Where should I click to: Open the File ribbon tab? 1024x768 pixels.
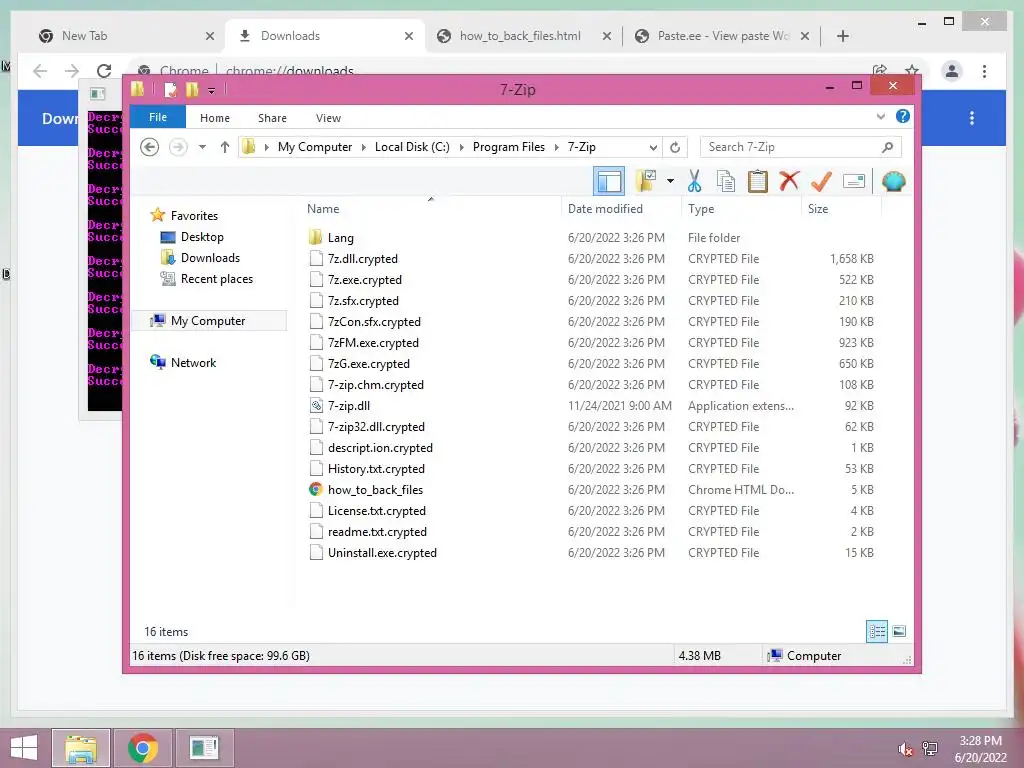pyautogui.click(x=158, y=118)
